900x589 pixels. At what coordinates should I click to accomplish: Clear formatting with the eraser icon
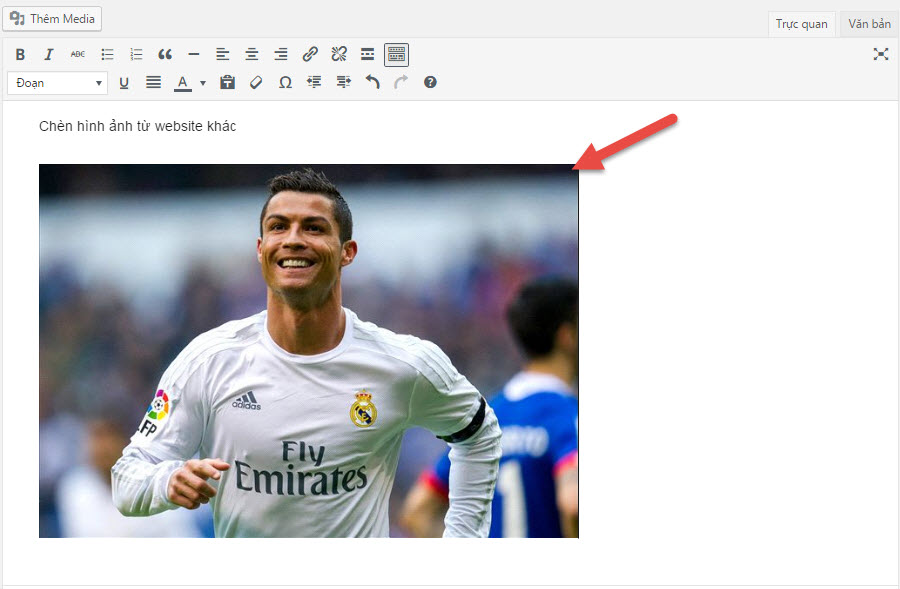(256, 82)
